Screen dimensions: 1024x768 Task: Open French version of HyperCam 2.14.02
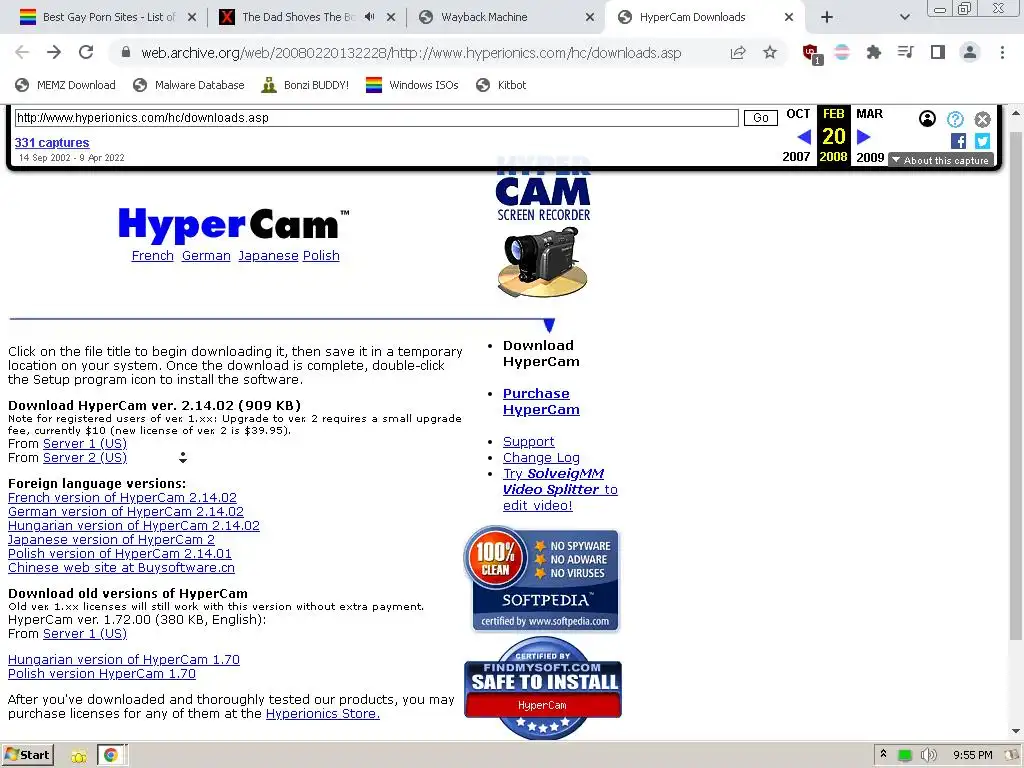122,498
